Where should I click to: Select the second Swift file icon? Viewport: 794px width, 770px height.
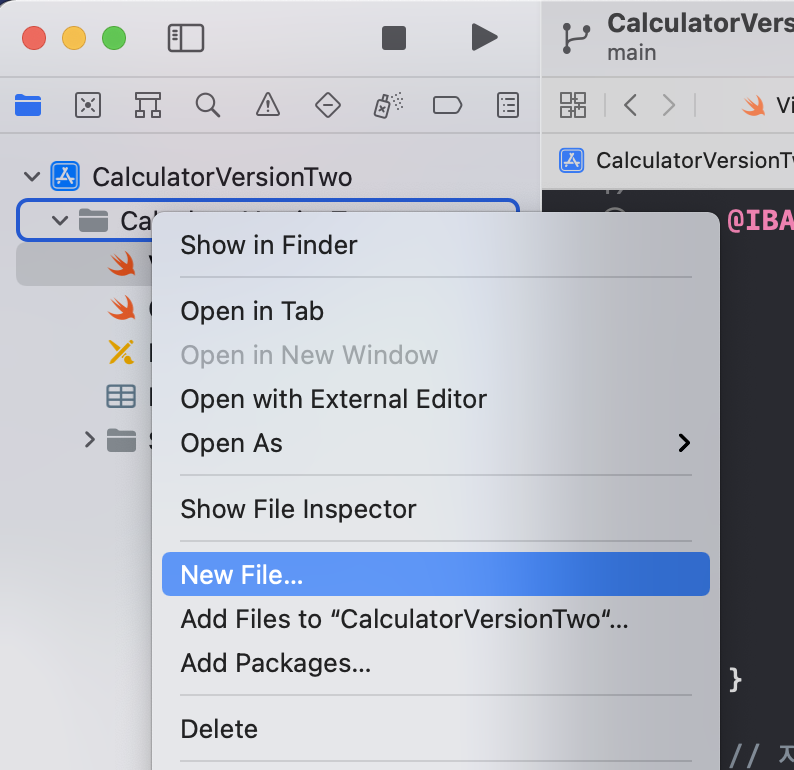click(122, 308)
